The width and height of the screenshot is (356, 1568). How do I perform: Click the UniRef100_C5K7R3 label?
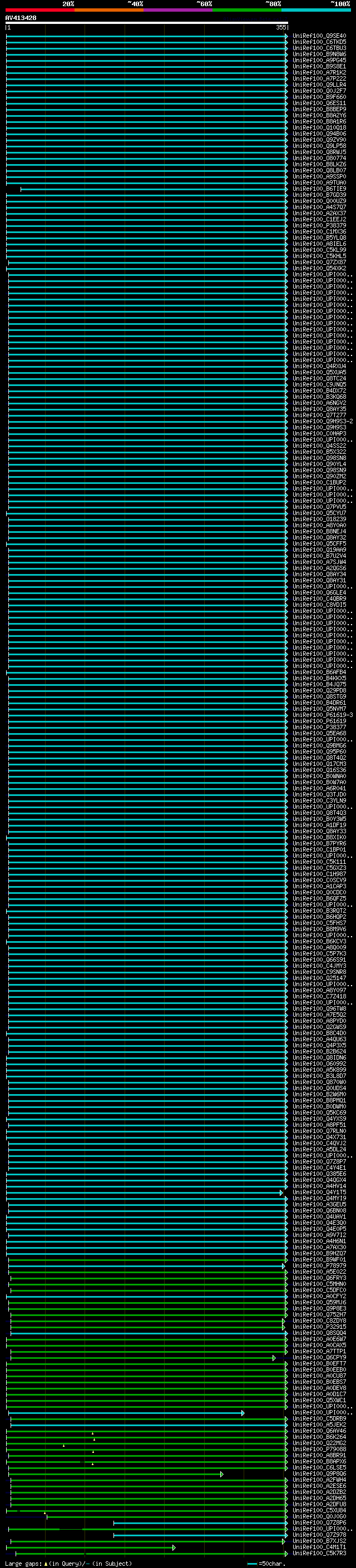tap(319, 1553)
